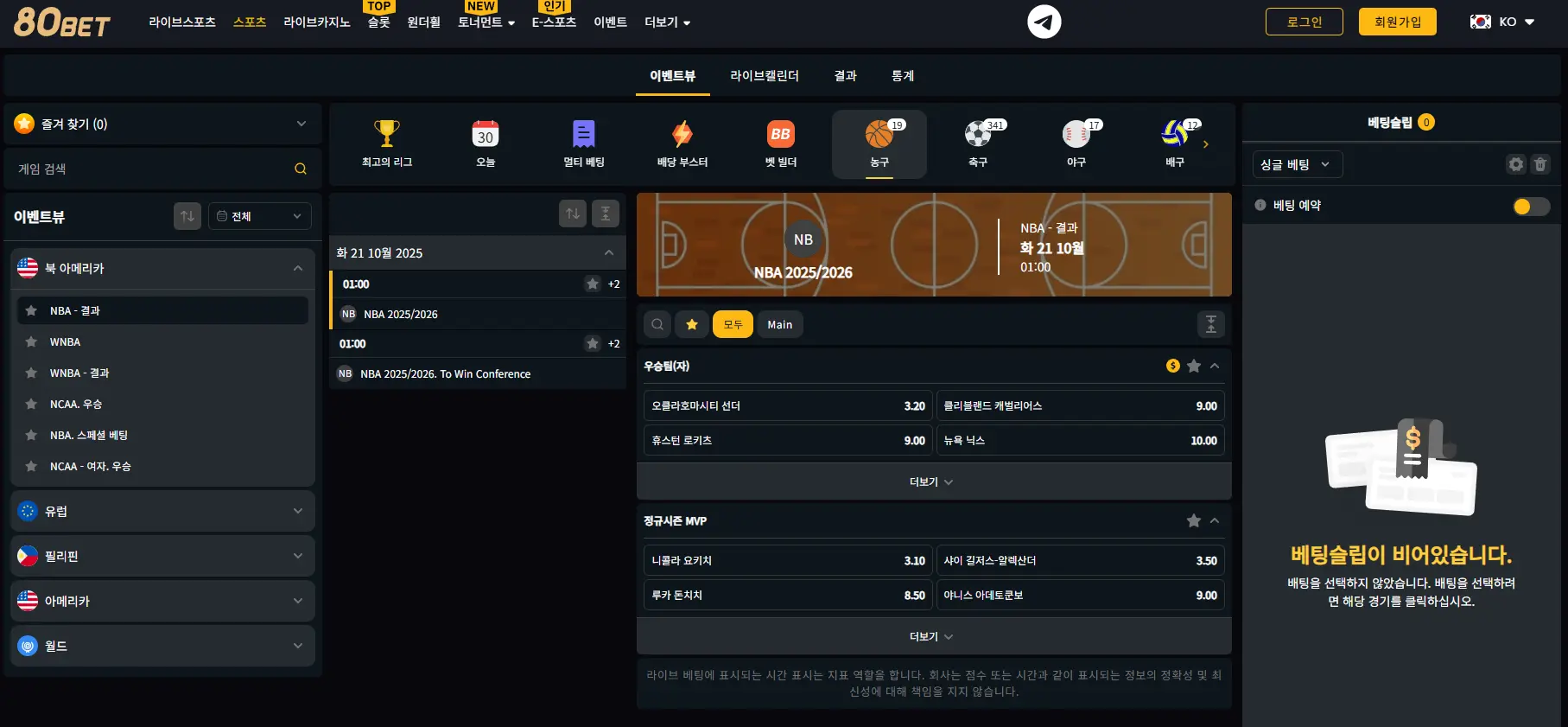Viewport: 1568px width, 727px height.
Task: Show more under 정규시즌 MVP with 더보기
Action: click(934, 636)
